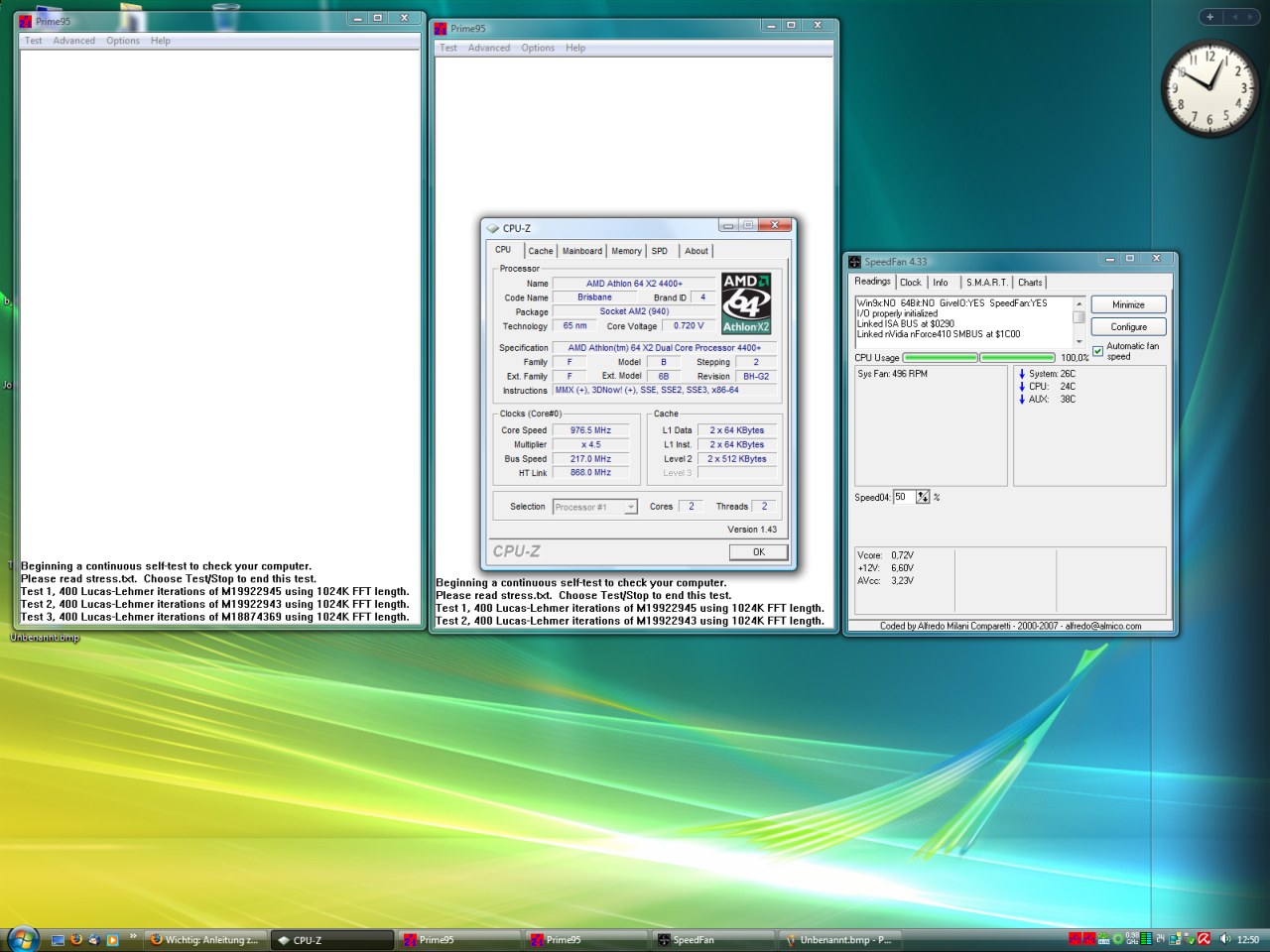Open the red Avira umbrella tray icon
The width and height of the screenshot is (1270, 952).
coord(1204,939)
